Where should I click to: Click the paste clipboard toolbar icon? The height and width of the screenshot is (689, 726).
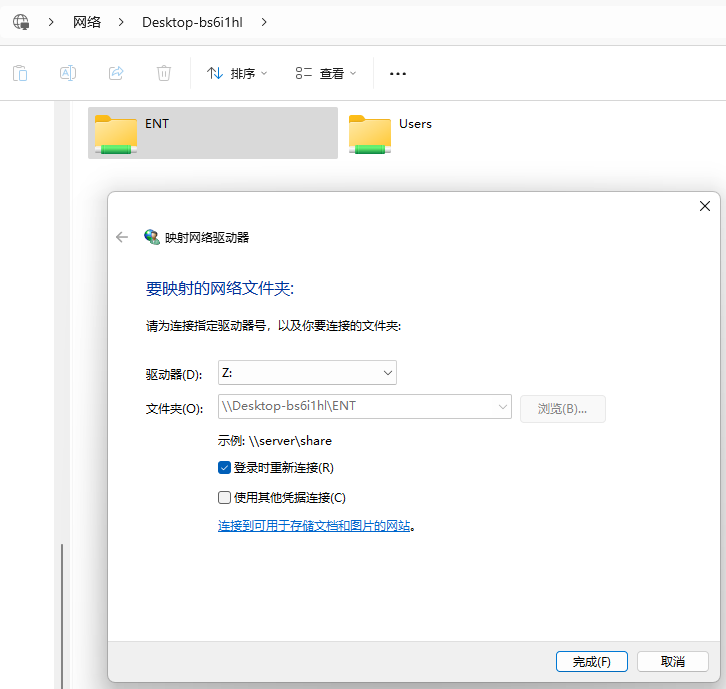pyautogui.click(x=20, y=73)
